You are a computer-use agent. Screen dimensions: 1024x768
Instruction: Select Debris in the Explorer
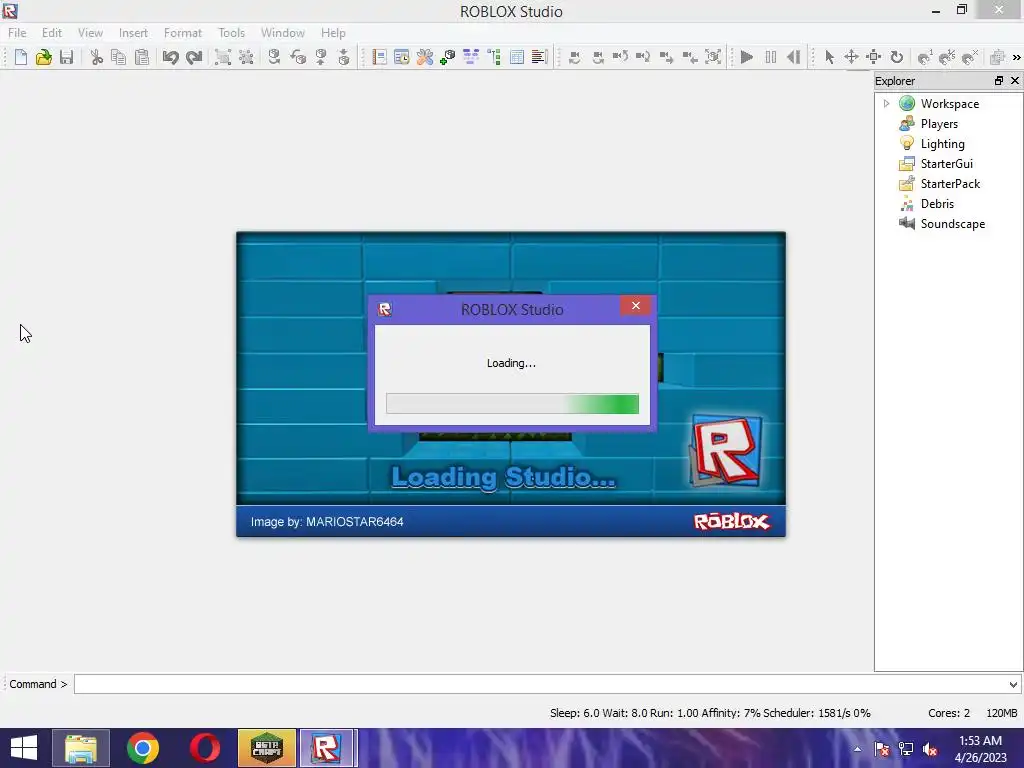pyautogui.click(x=937, y=204)
